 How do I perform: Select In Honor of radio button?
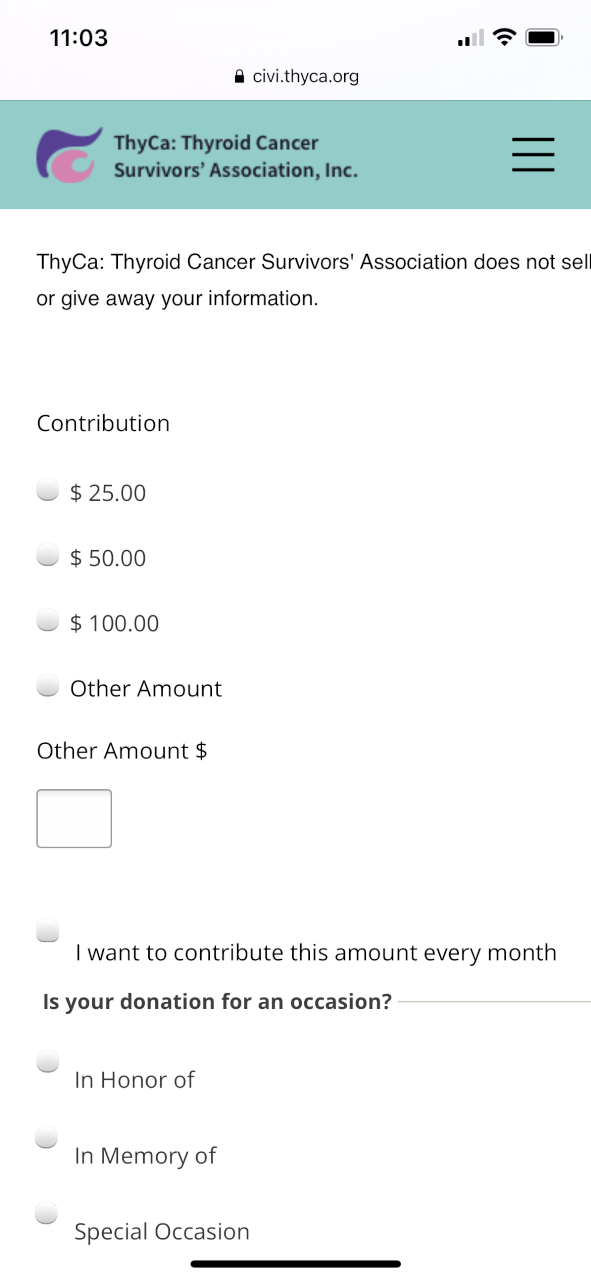tap(47, 1061)
